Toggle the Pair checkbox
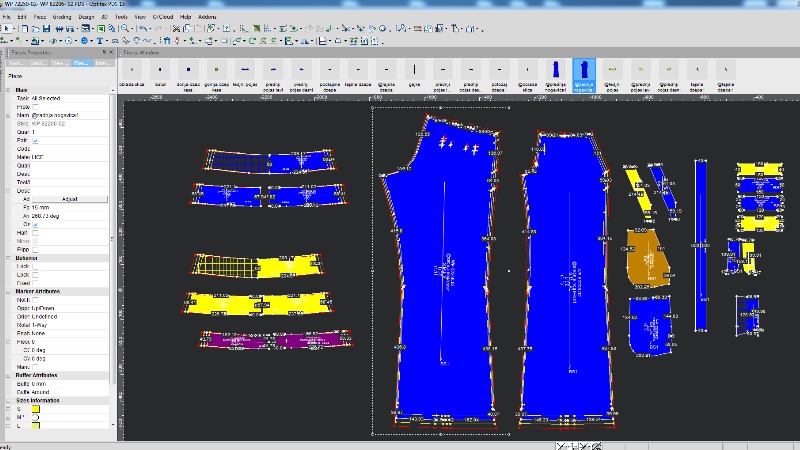The height and width of the screenshot is (450, 800). [x=35, y=140]
